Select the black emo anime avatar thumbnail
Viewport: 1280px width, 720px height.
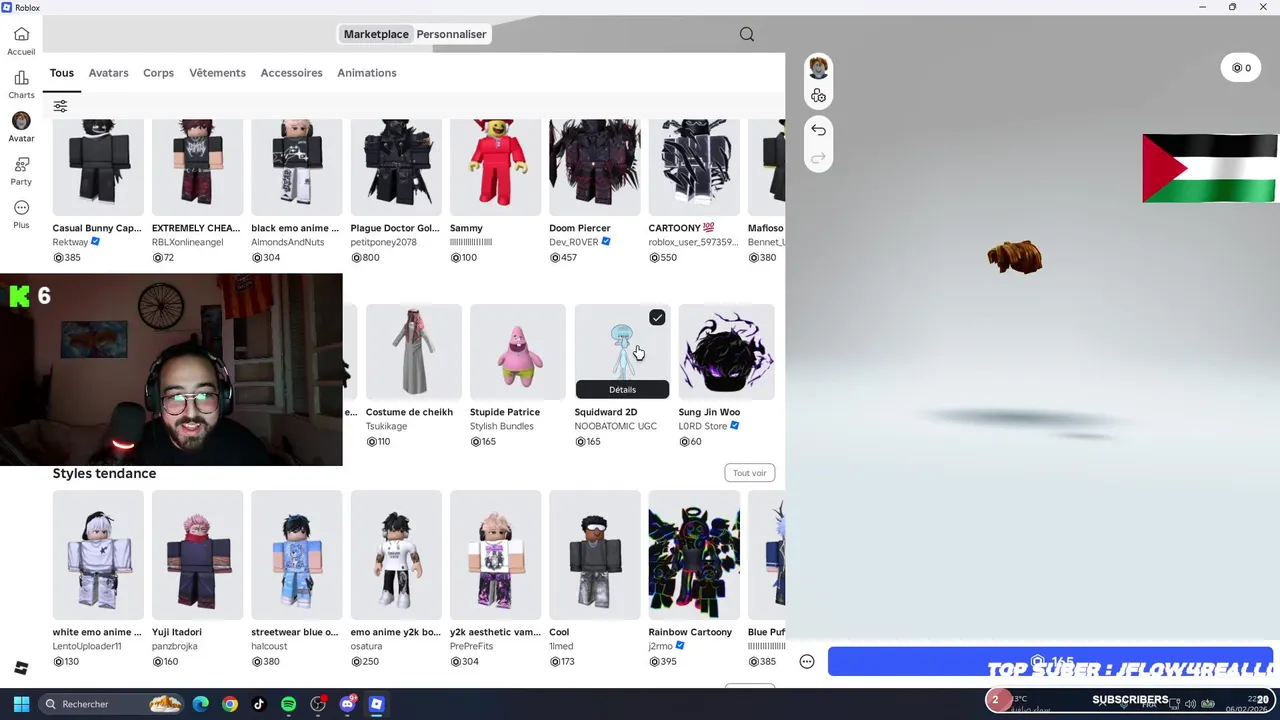pos(296,167)
